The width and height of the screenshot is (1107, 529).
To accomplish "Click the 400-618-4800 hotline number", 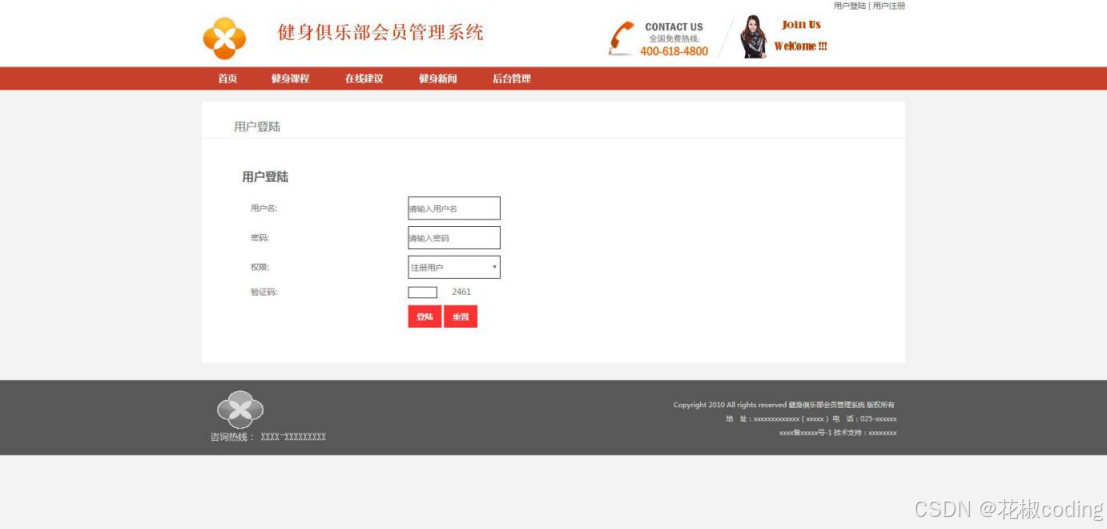I will click(674, 52).
